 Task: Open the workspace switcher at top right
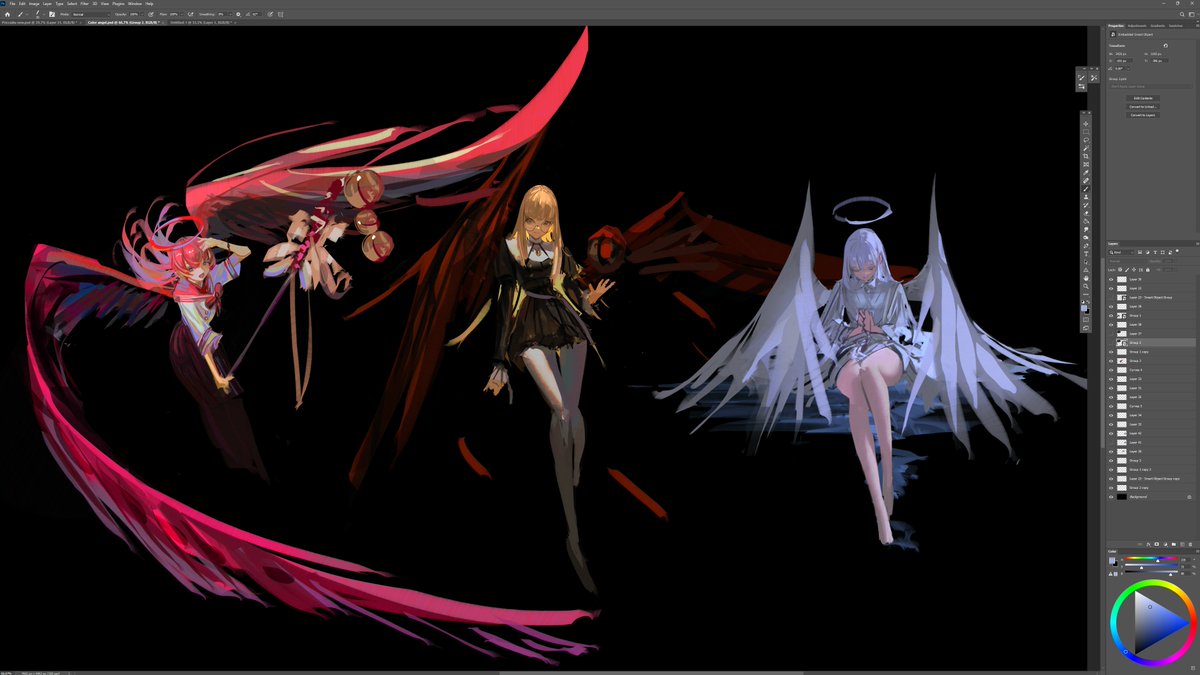click(x=1192, y=14)
